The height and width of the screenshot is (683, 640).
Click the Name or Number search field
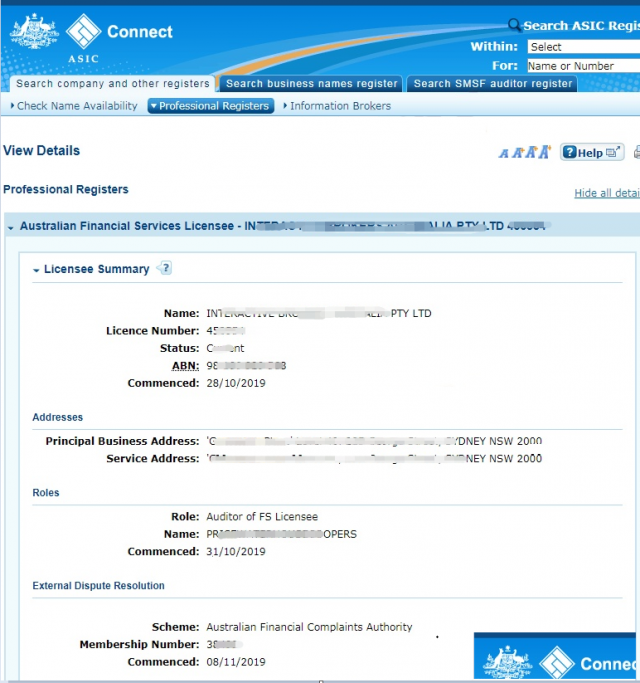(582, 66)
